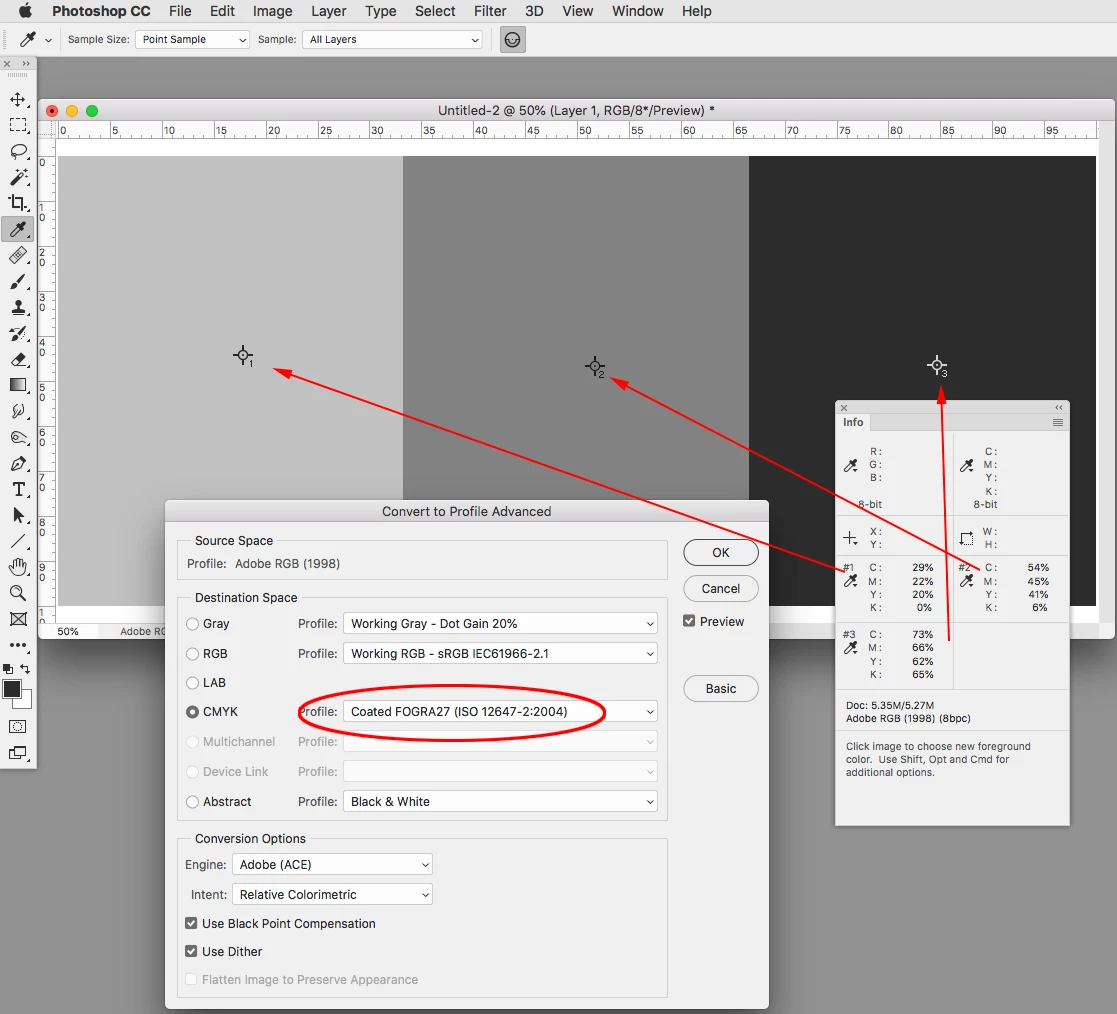1117x1014 pixels.
Task: Select the Rectangular Marquee tool
Action: tap(18, 125)
